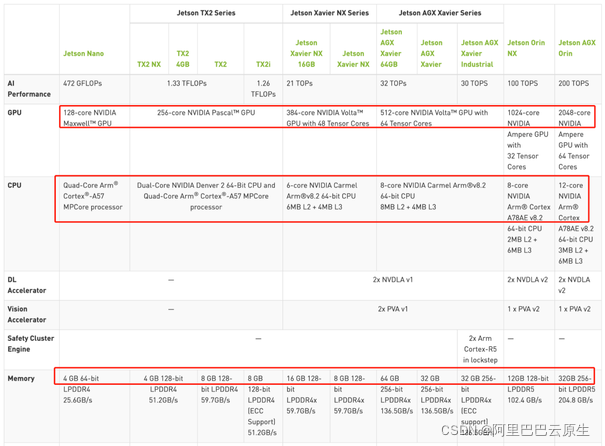Open the Jetson Xavier NX 16GB link

pos(306,54)
